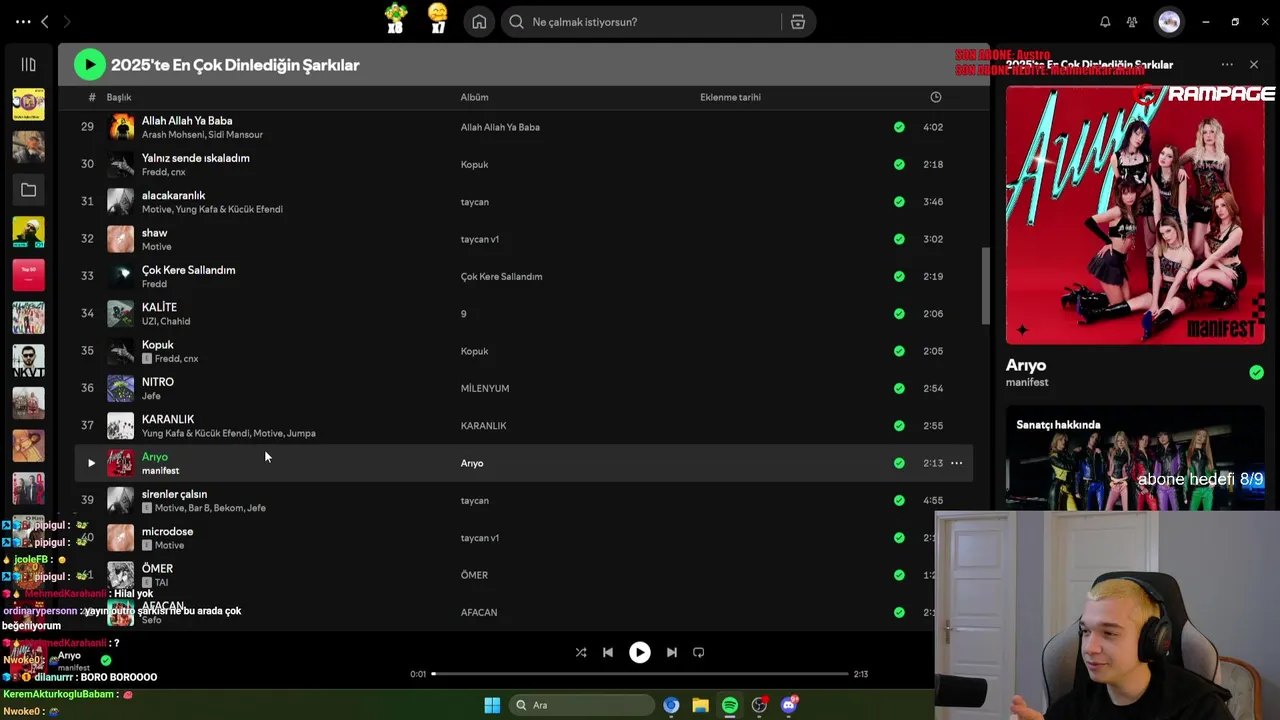Toggle the saved checkmark for Yalnız sende ıskaladım
This screenshot has height=720, width=1280.
tap(899, 164)
